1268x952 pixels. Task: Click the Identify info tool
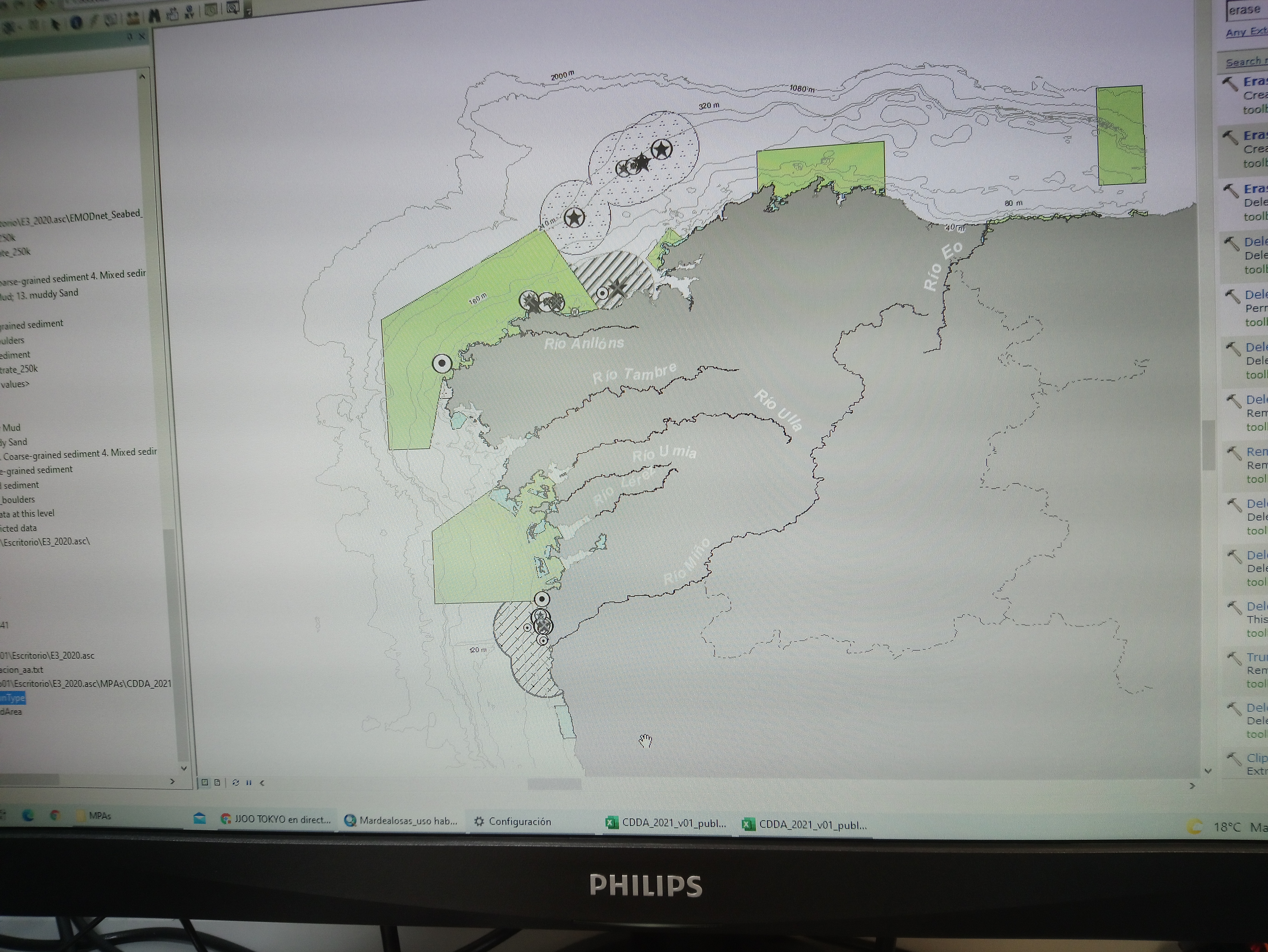[x=76, y=22]
